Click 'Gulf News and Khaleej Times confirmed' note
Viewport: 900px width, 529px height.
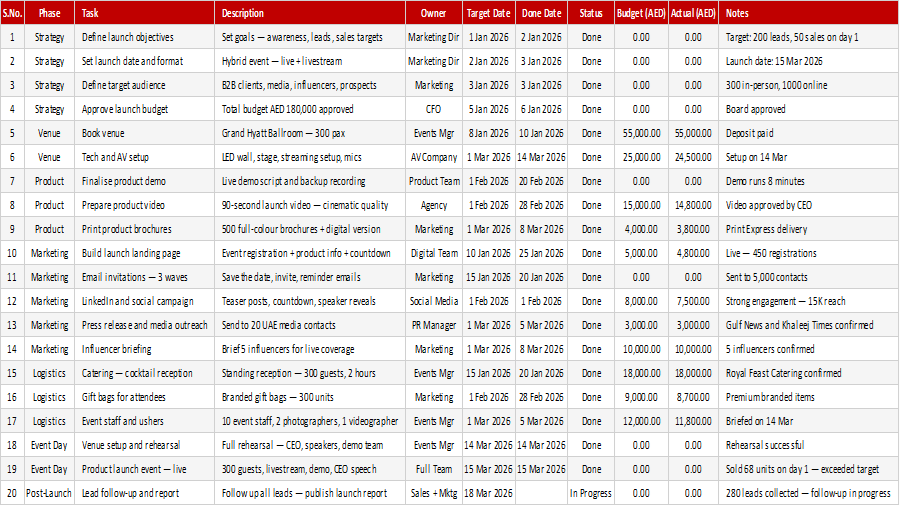[808, 325]
